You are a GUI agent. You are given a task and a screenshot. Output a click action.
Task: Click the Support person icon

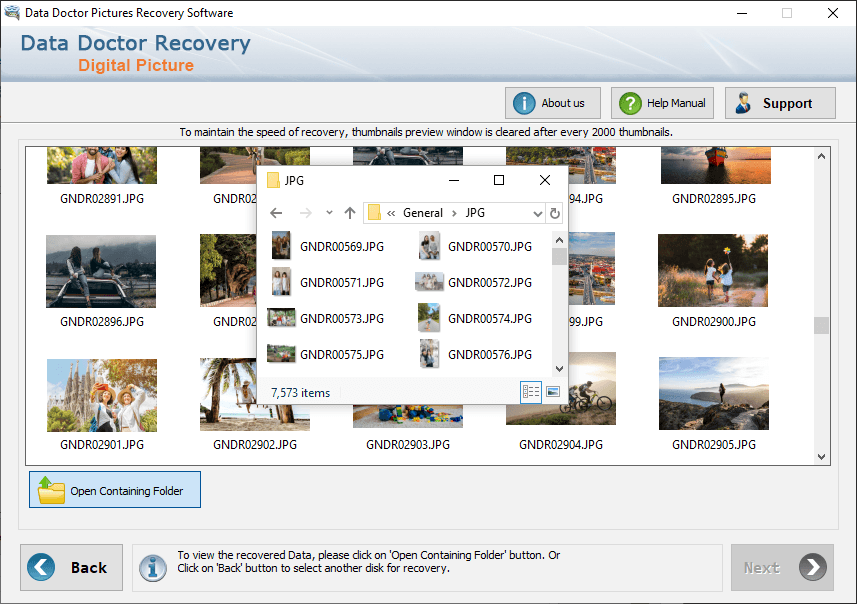tap(743, 103)
